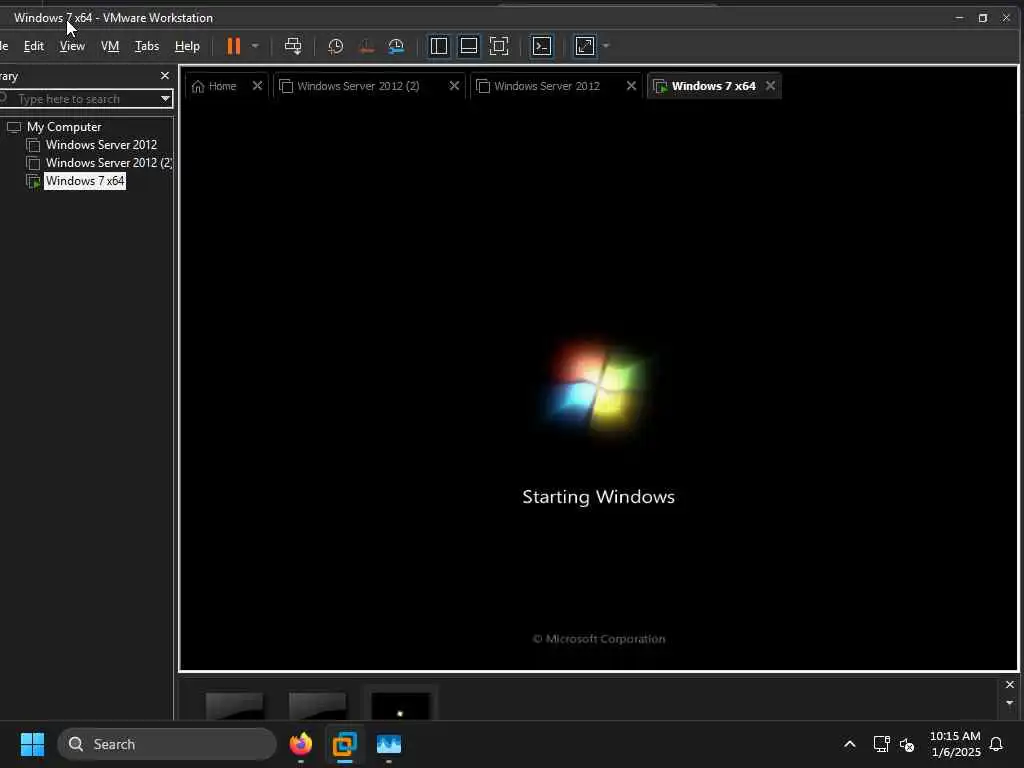Close the Windows Server 2012 tab
Viewport: 1024px width, 768px height.
[632, 86]
